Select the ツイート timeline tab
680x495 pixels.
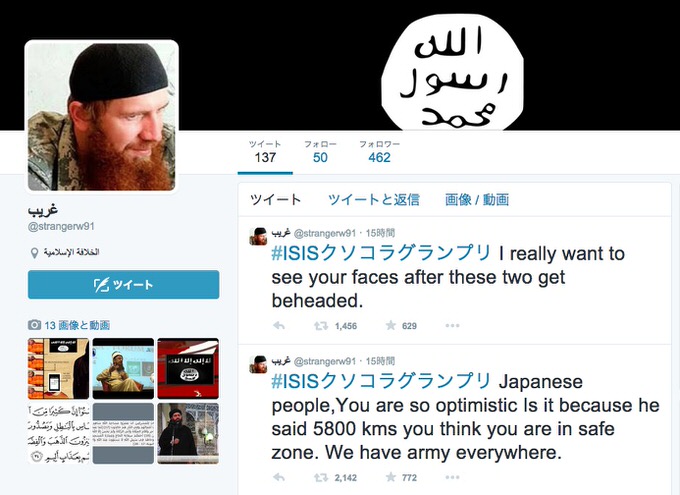275,200
